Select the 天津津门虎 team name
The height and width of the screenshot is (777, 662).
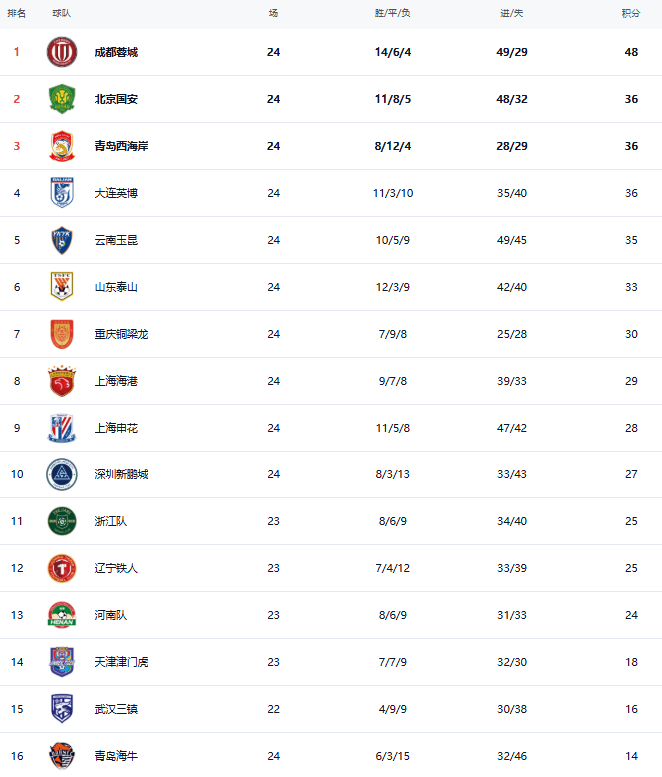[121, 662]
